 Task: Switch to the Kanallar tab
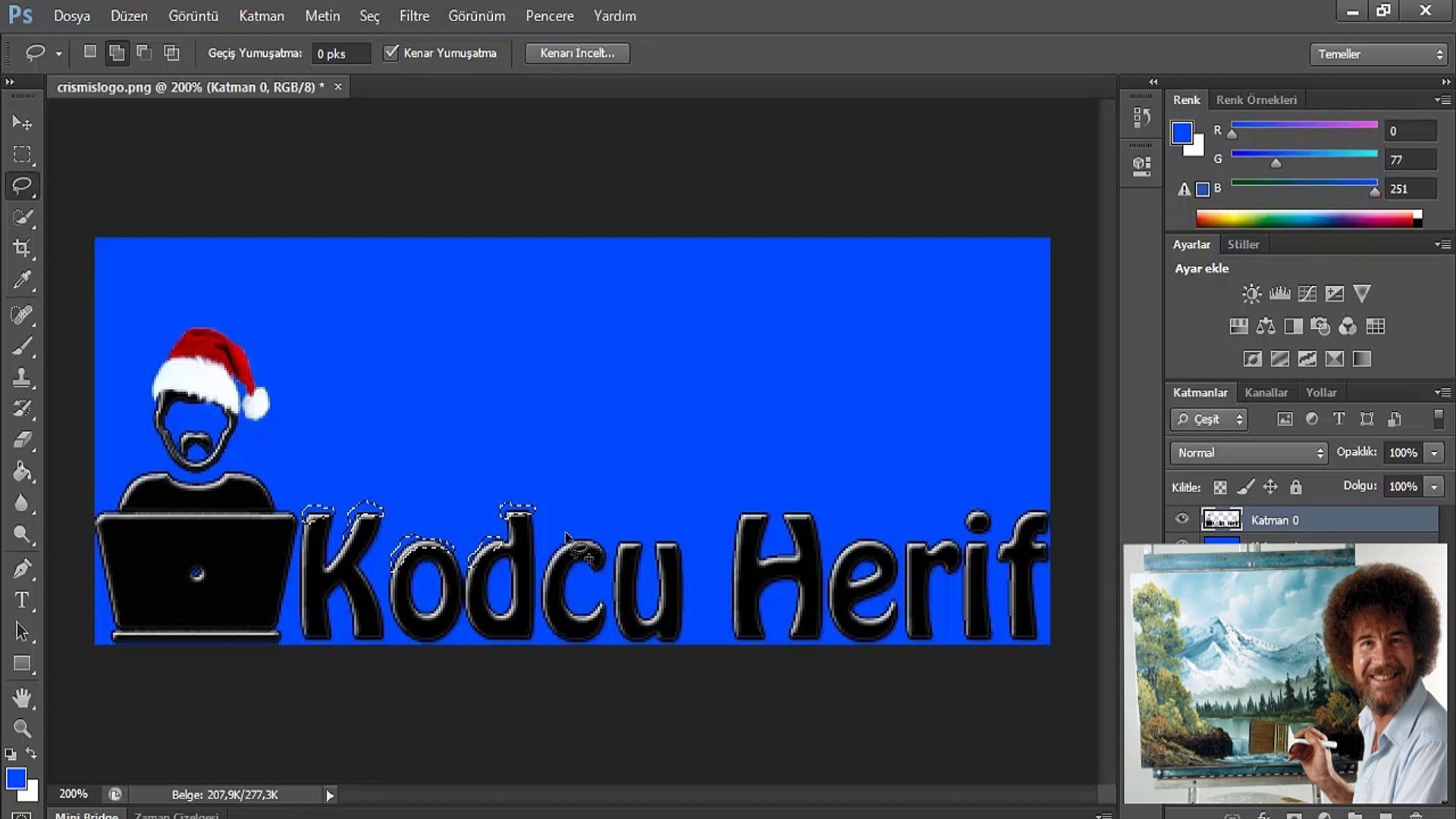coord(1266,392)
